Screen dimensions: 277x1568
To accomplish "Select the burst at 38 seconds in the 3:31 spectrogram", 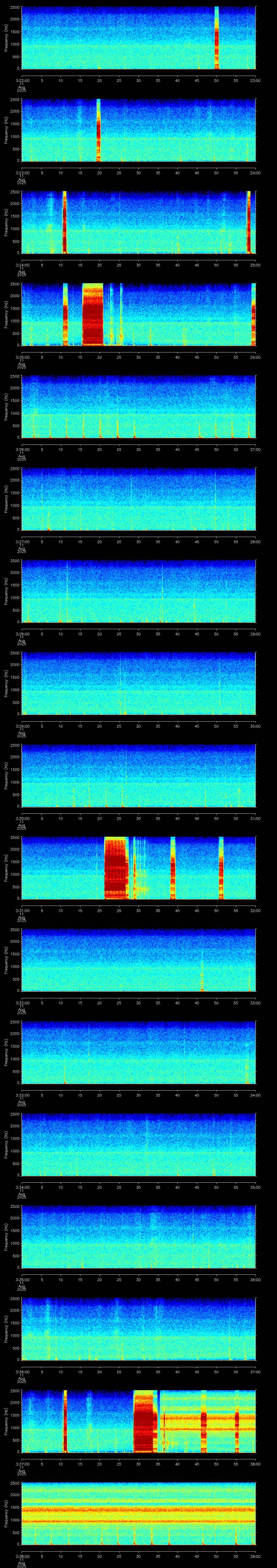I will (x=173, y=869).
